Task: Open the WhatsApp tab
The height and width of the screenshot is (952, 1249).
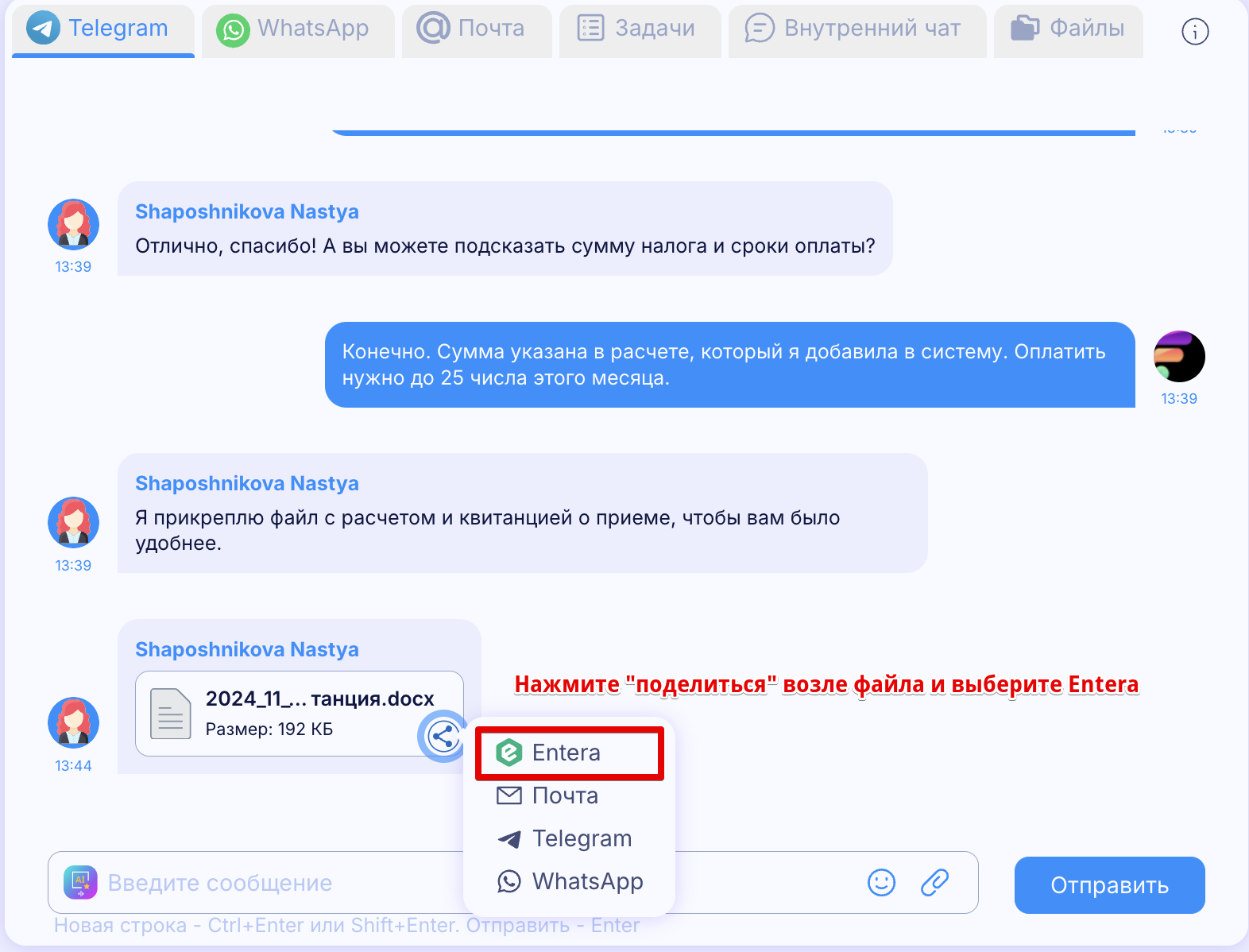Action: (x=298, y=29)
